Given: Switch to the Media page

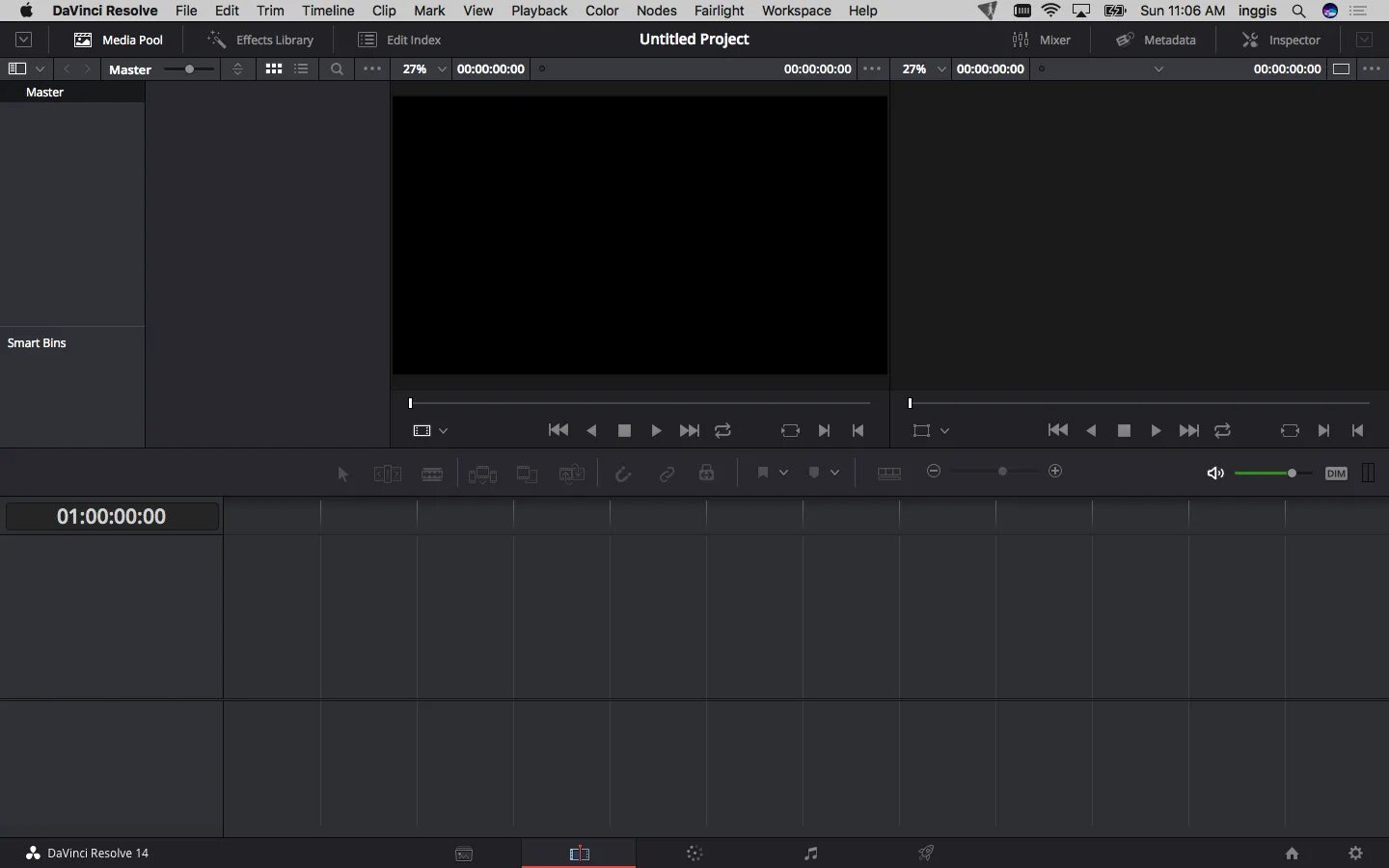Looking at the screenshot, I should (464, 854).
